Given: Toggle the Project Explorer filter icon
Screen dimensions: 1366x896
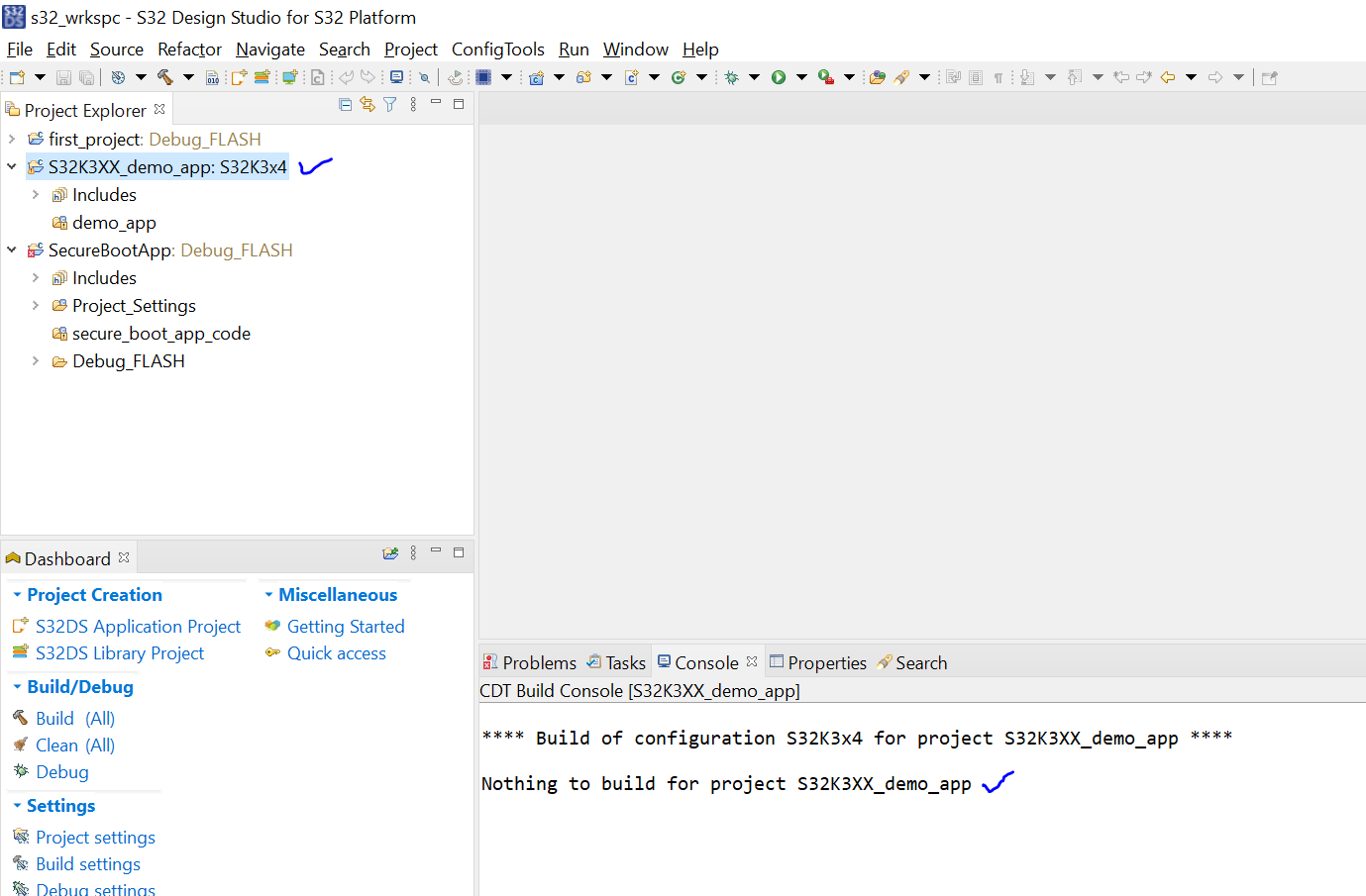Looking at the screenshot, I should pos(389,104).
